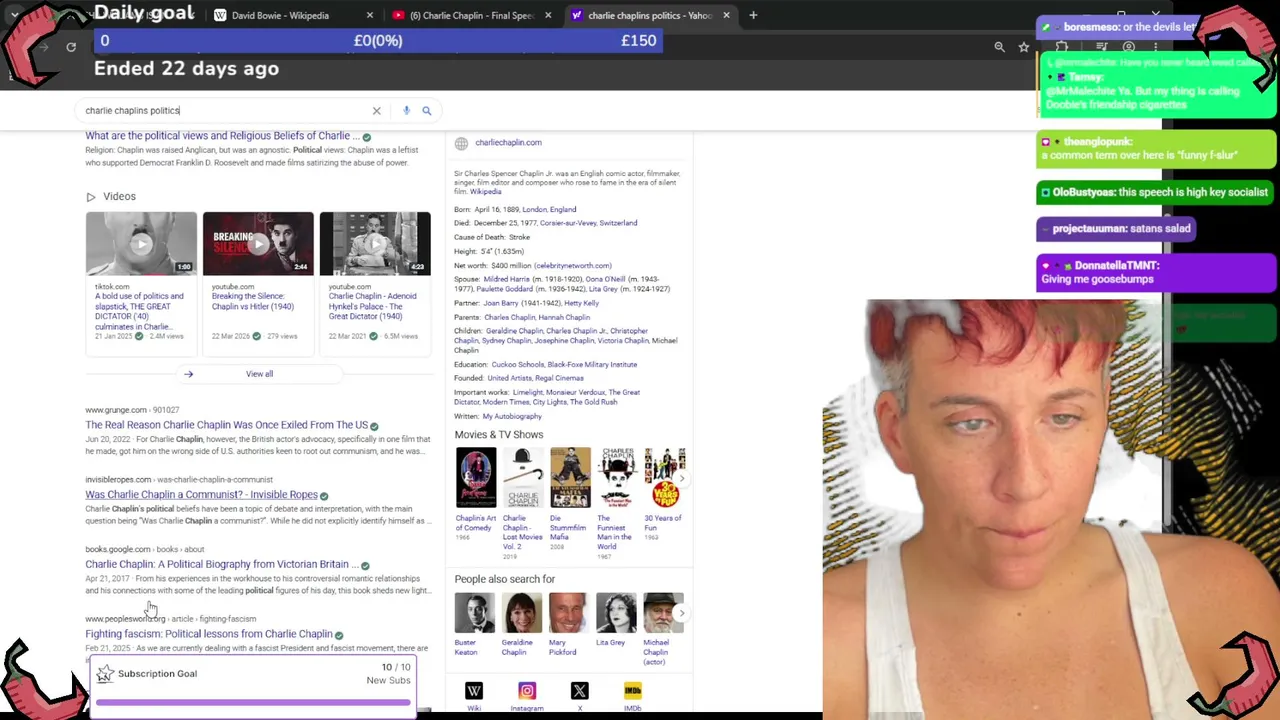
Task: Open the Hannah Chaplin parent link
Action: pyautogui.click(x=565, y=318)
